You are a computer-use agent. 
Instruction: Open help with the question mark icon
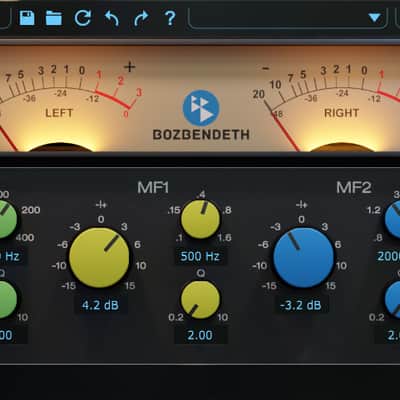(170, 18)
